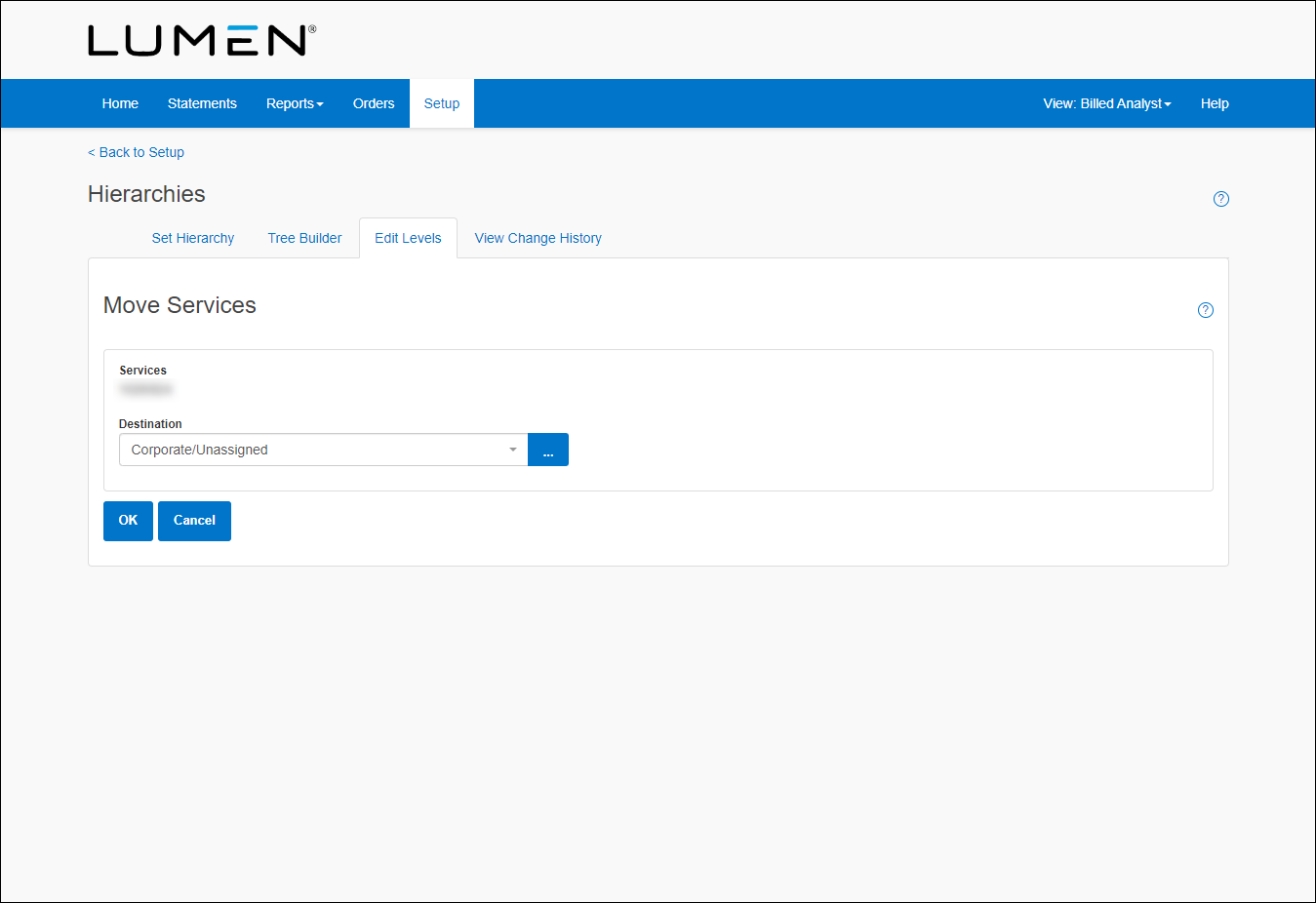Go to the Home menu item
The image size is (1316, 903).
click(x=120, y=103)
